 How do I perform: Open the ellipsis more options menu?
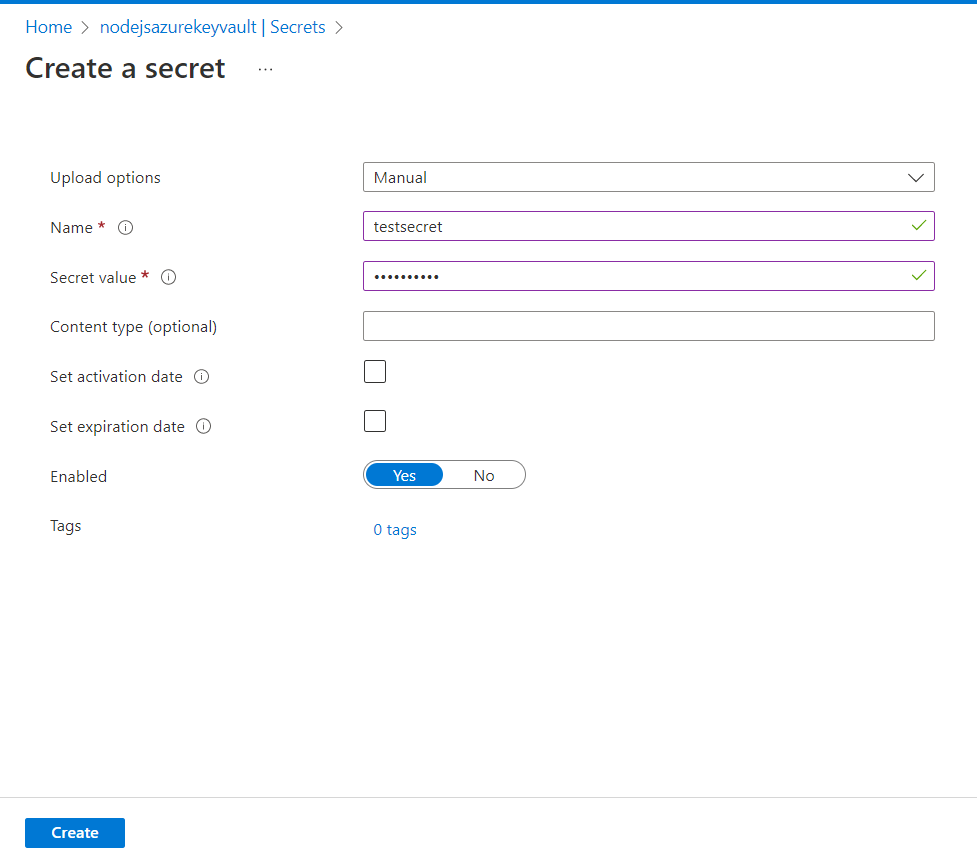(x=265, y=69)
